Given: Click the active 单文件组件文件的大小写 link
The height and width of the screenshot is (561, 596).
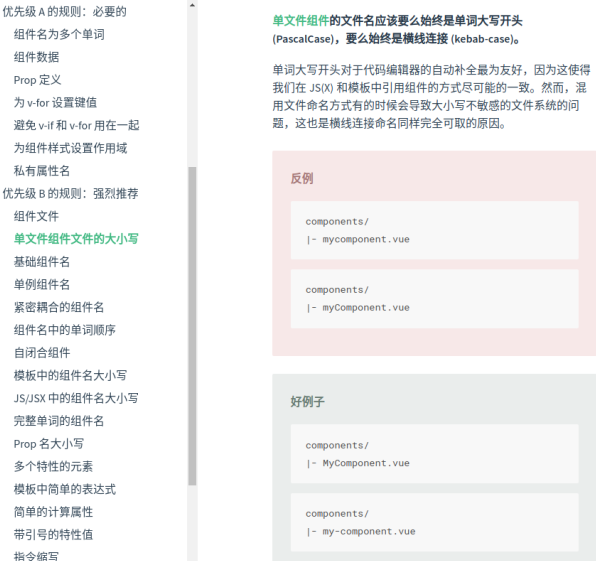Looking at the screenshot, I should click(x=76, y=239).
